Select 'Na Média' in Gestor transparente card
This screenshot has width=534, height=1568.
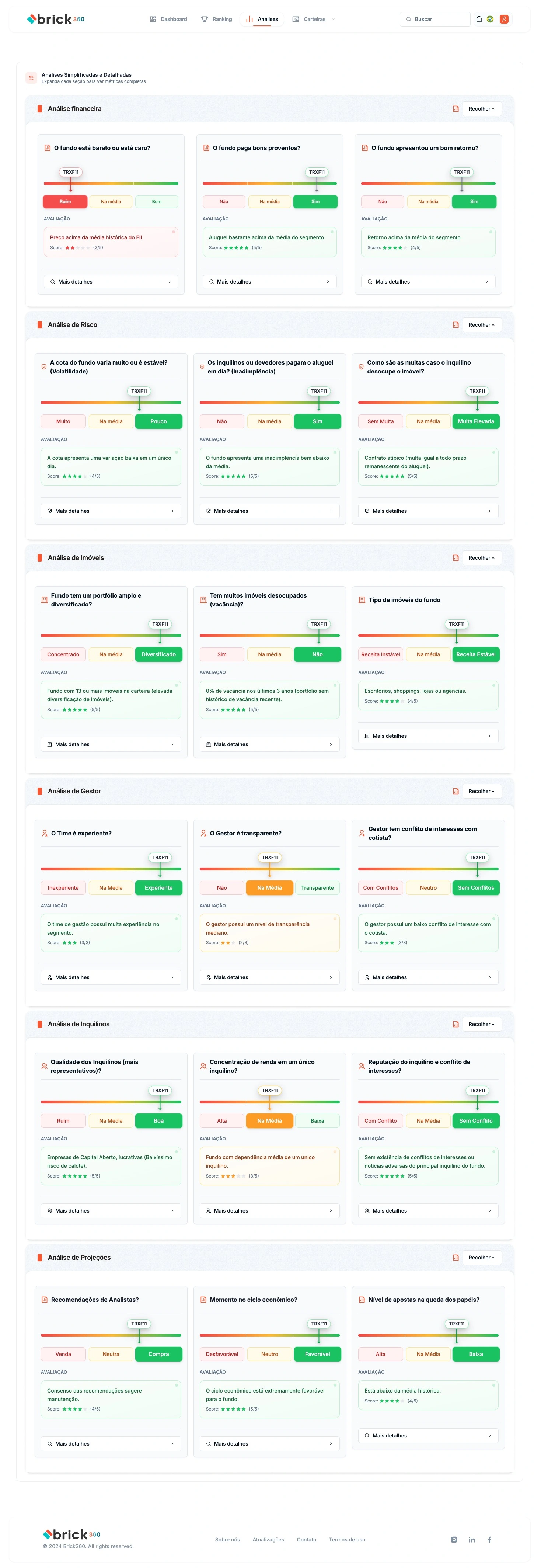[269, 887]
